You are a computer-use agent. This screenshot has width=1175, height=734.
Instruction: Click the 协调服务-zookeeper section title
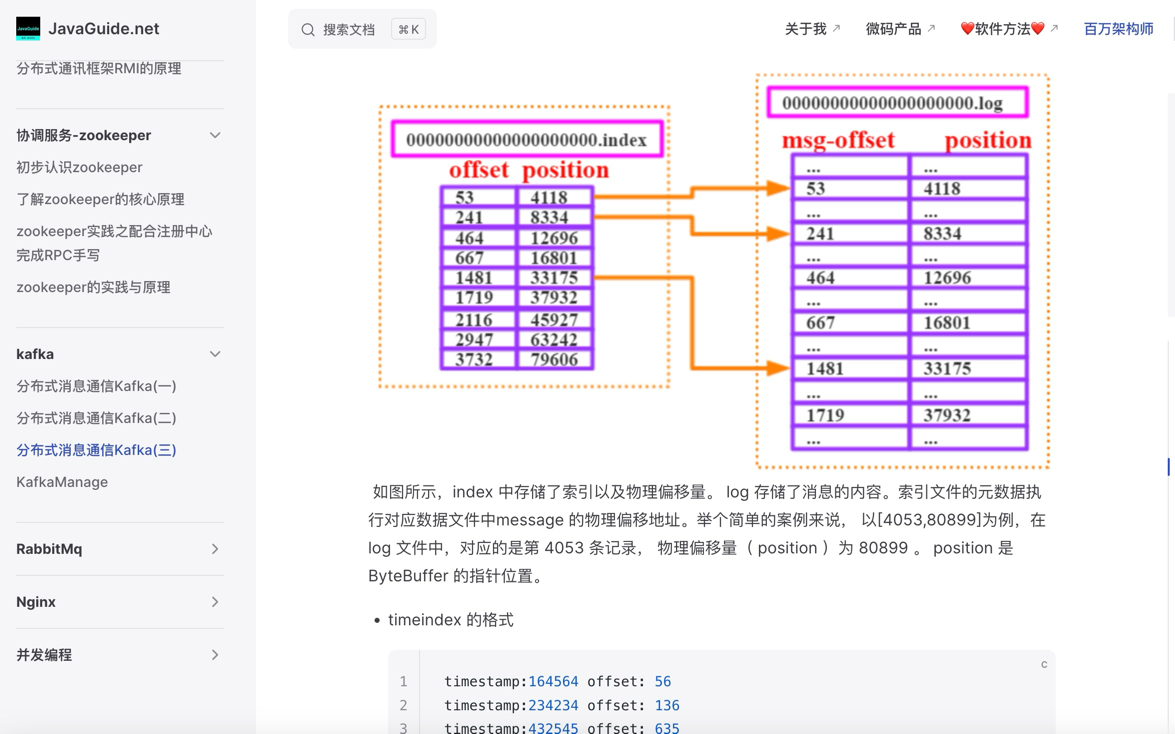pos(84,136)
